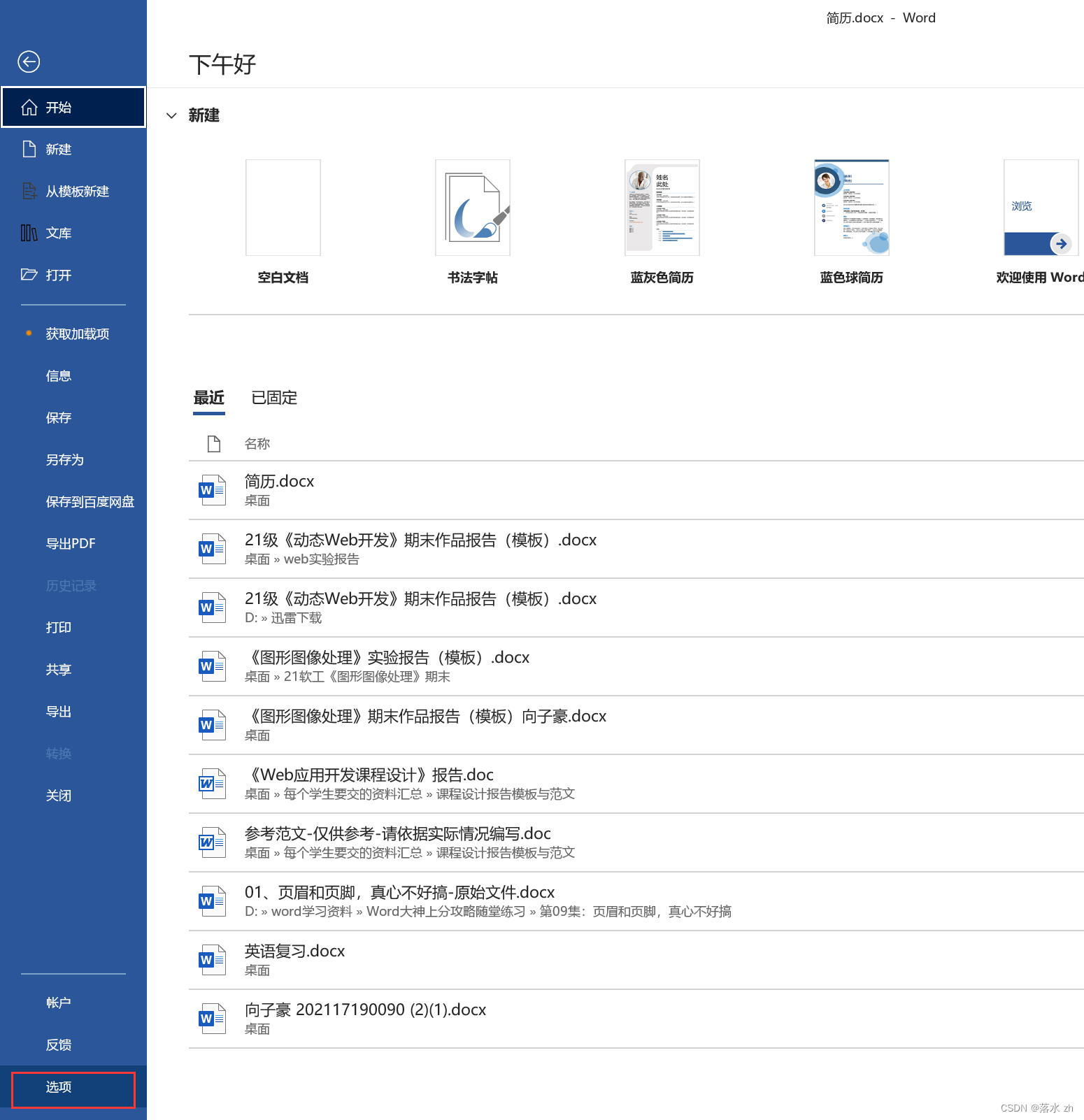1084x1120 pixels.
Task: Click Word icon of 《Web应用开发课程设计》报告.doc
Action: coord(212,784)
